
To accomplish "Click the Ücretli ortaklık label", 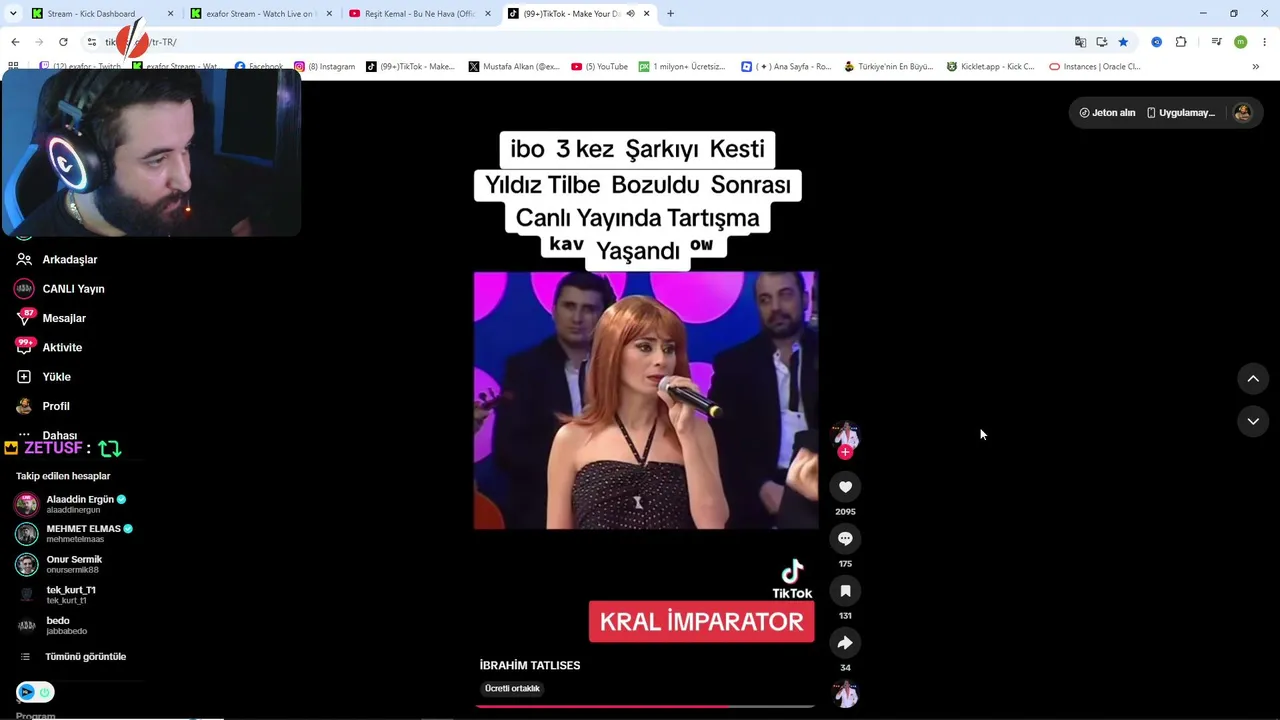I will [512, 689].
